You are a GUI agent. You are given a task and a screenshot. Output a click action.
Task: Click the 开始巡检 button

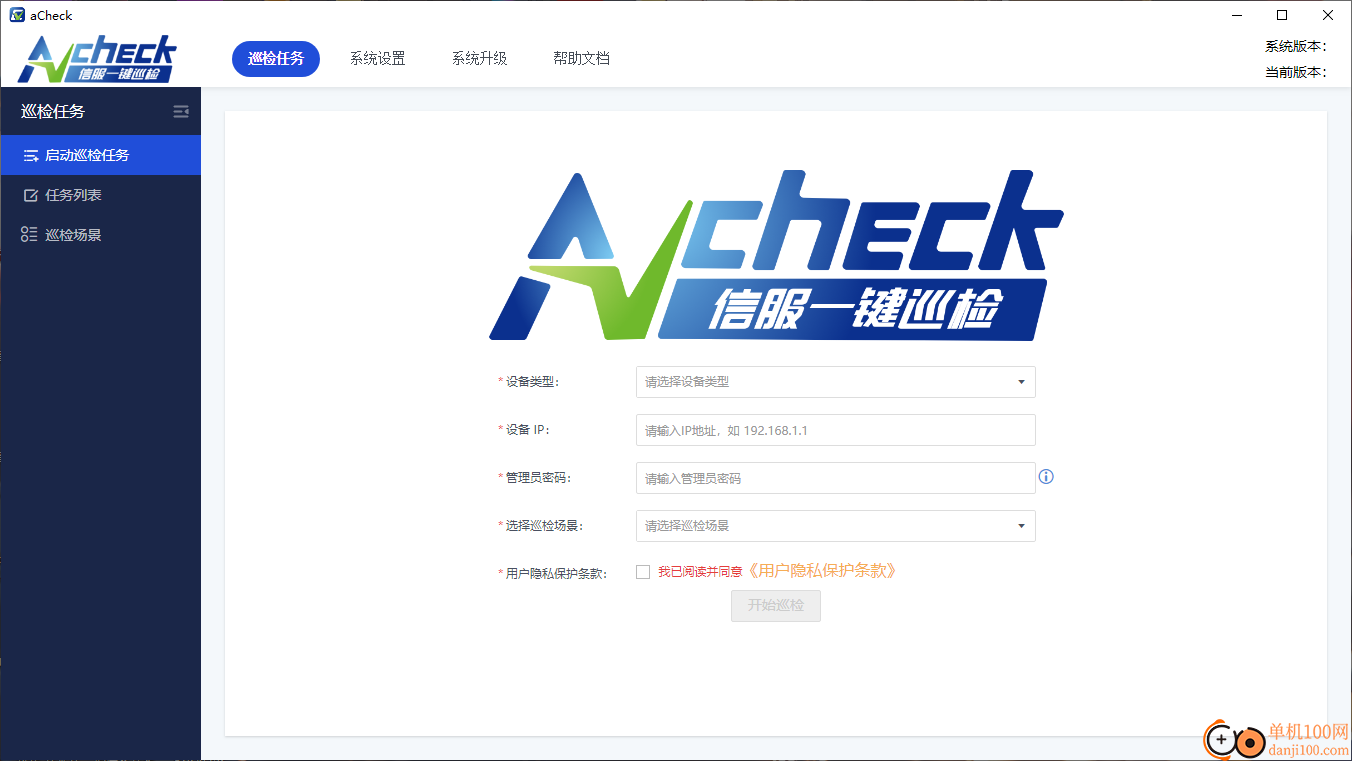tap(776, 606)
